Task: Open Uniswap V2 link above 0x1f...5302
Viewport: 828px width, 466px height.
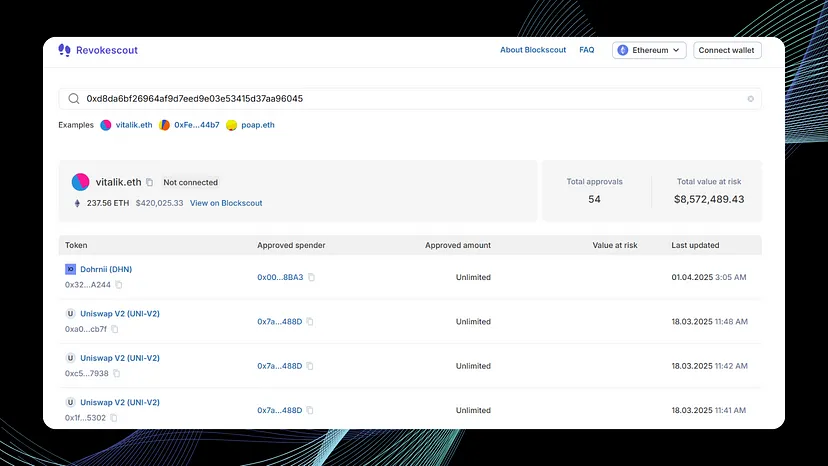Action: [120, 403]
